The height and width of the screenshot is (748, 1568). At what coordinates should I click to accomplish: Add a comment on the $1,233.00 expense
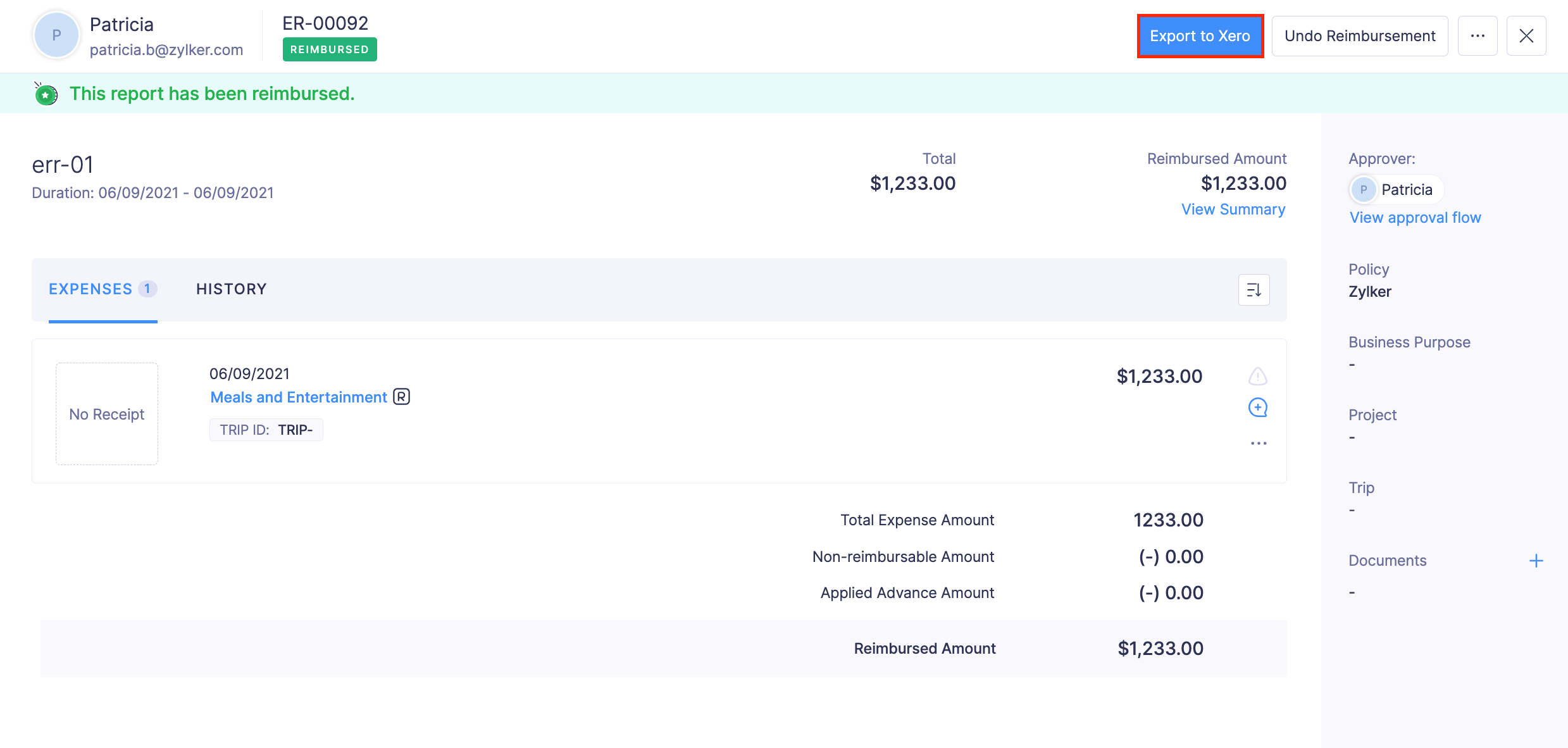1257,408
